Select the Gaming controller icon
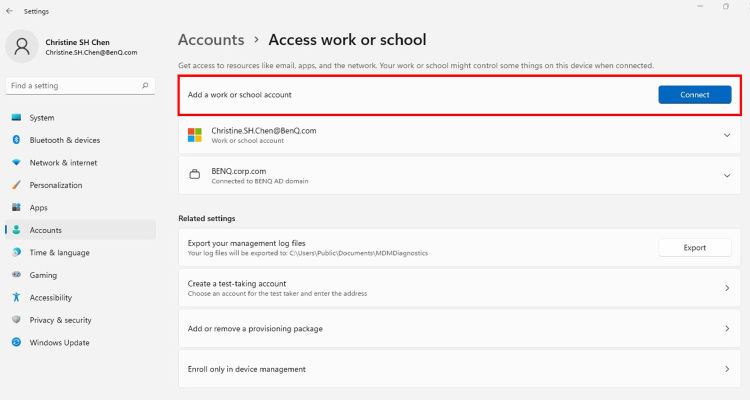Screen dimensions: 750x400 point(16,275)
